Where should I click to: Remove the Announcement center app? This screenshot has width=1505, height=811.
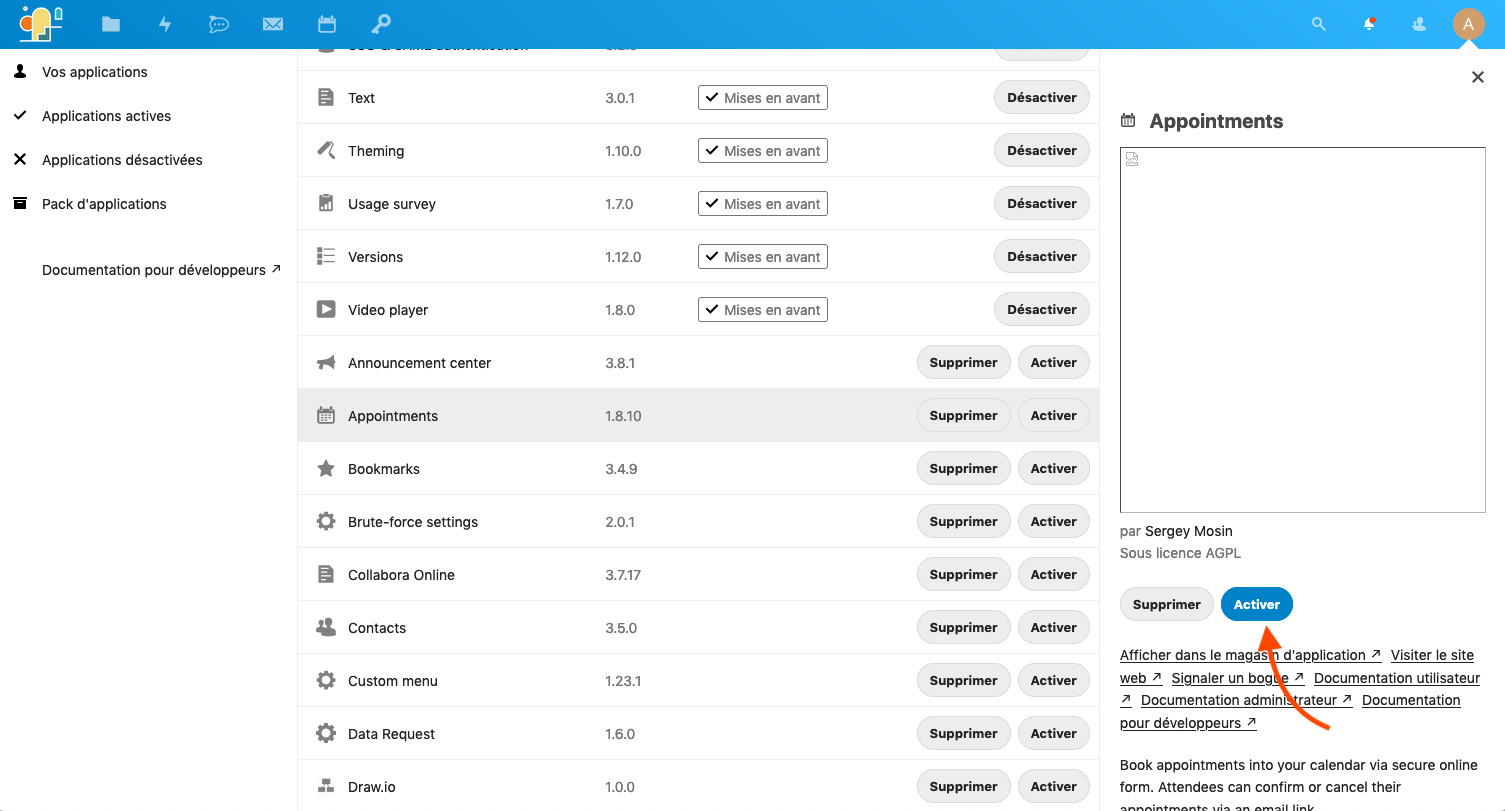tap(964, 362)
